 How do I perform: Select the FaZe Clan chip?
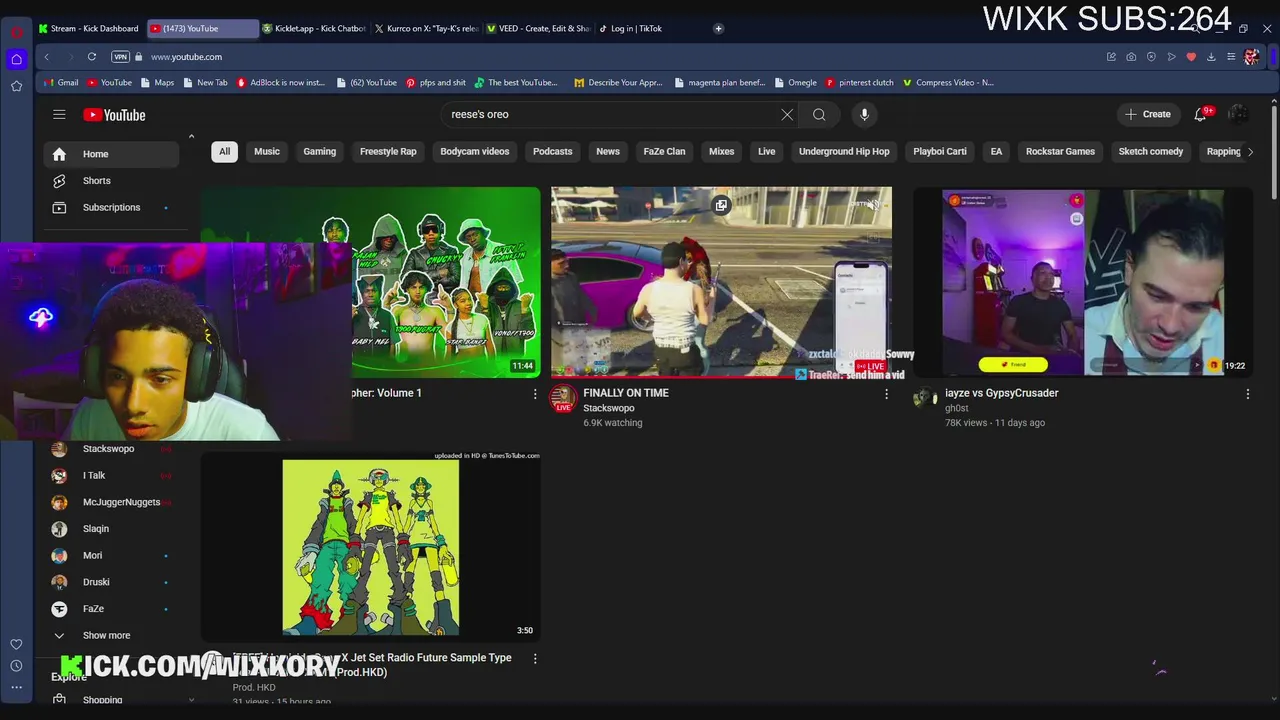(x=664, y=152)
